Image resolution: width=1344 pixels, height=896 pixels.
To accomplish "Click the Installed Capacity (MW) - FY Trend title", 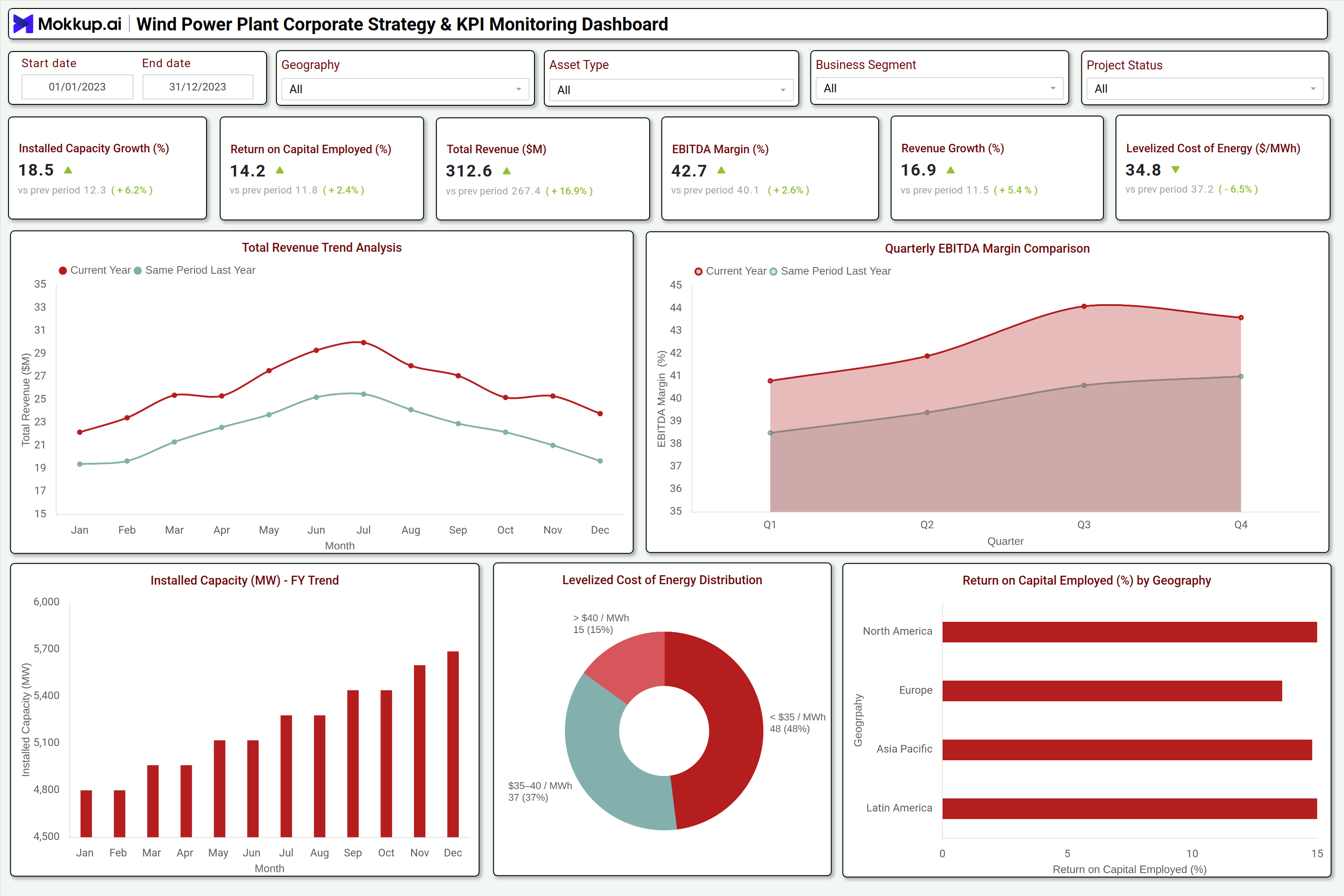I will pyautogui.click(x=245, y=581).
